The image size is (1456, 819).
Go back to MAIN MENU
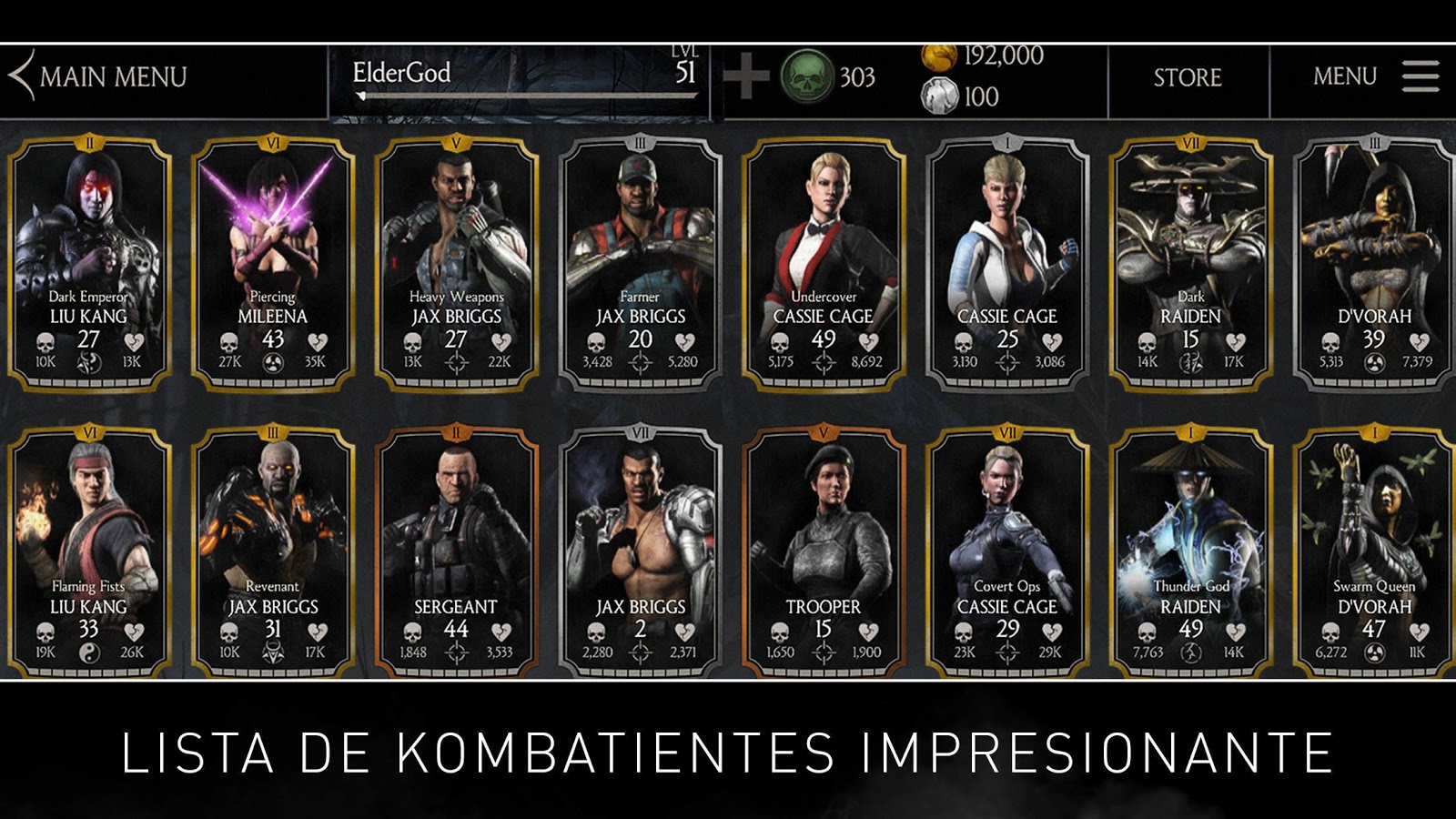113,76
